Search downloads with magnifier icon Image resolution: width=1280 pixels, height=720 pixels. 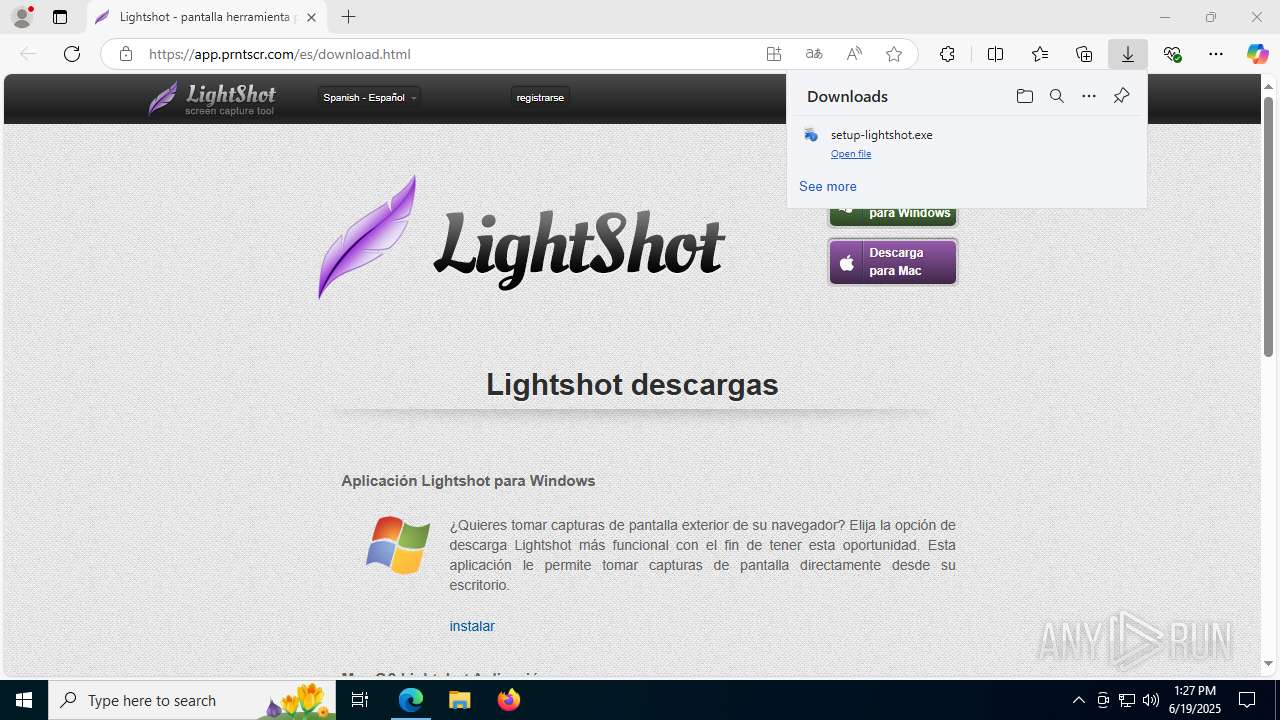tap(1057, 96)
